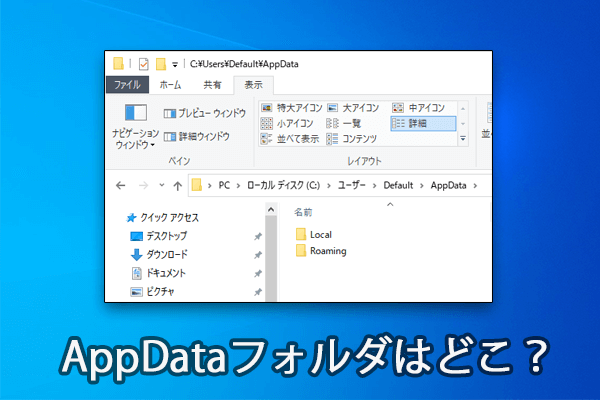
Task: Toggle the プレビュー ウィンドウ pane
Action: [203, 114]
